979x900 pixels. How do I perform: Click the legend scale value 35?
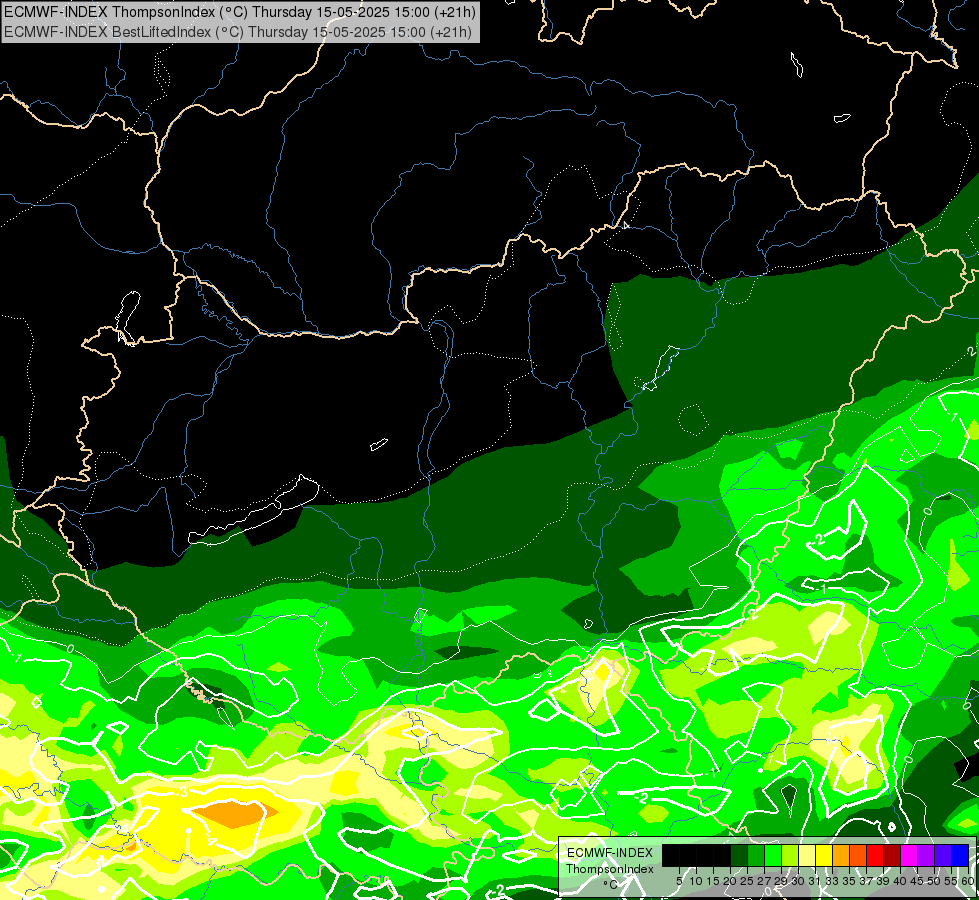point(849,881)
